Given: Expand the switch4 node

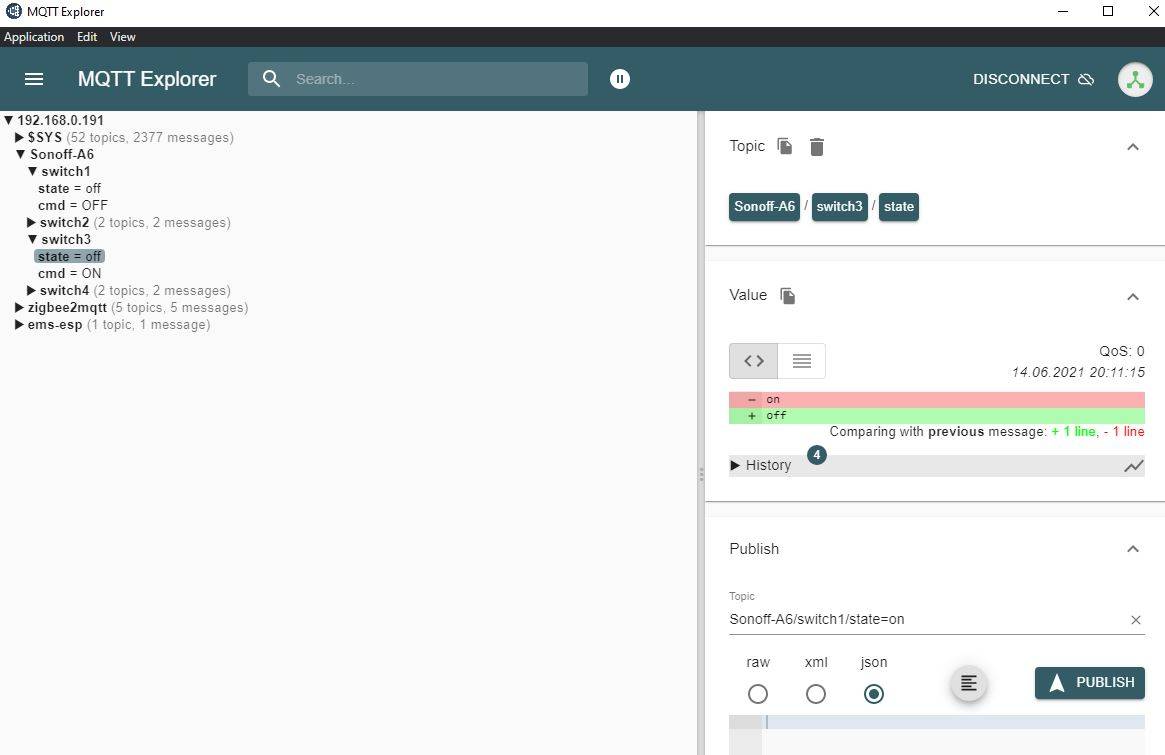Looking at the screenshot, I should point(32,291).
